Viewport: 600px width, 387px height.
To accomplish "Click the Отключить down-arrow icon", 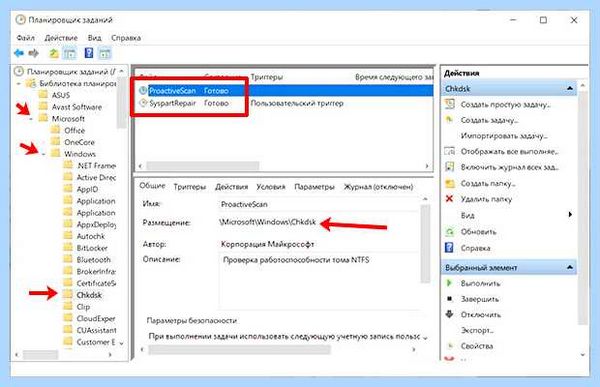I will coord(450,314).
